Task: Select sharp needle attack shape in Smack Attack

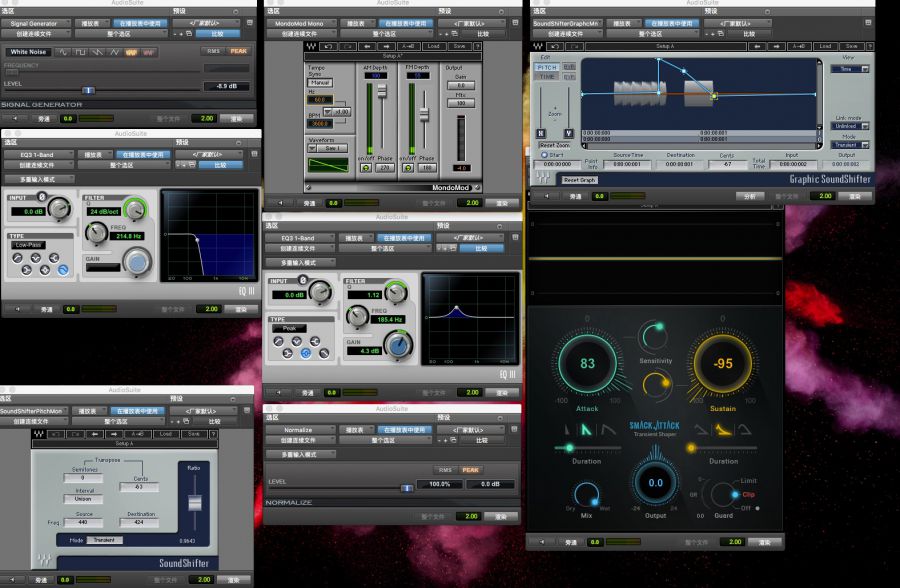Action: tap(567, 429)
